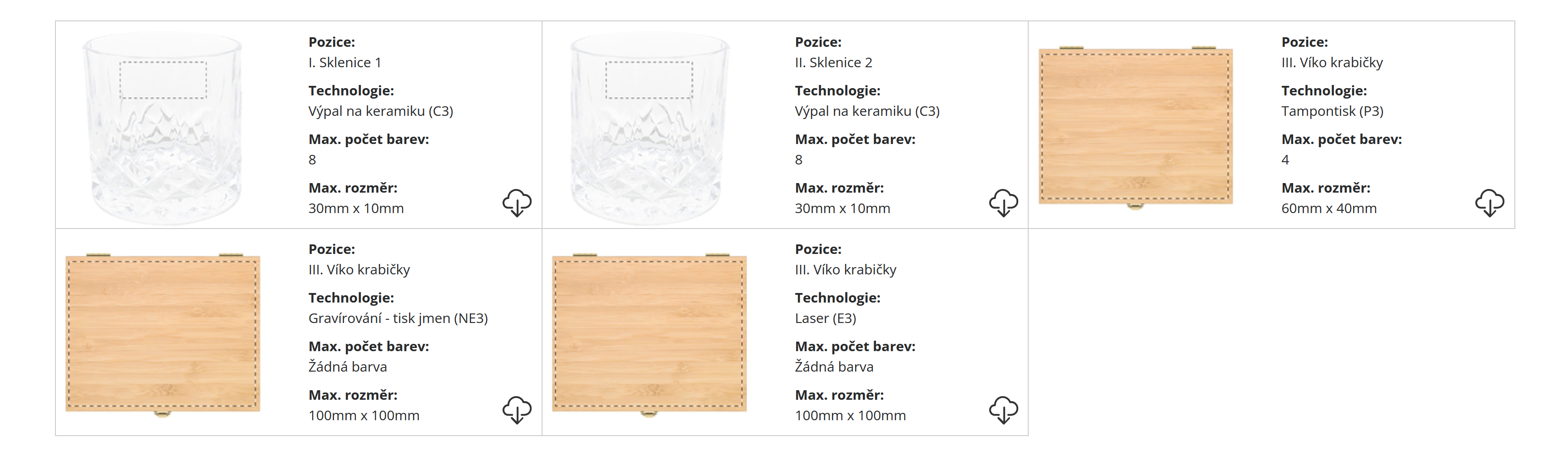Download the print template for Sklenice 1

[x=517, y=202]
